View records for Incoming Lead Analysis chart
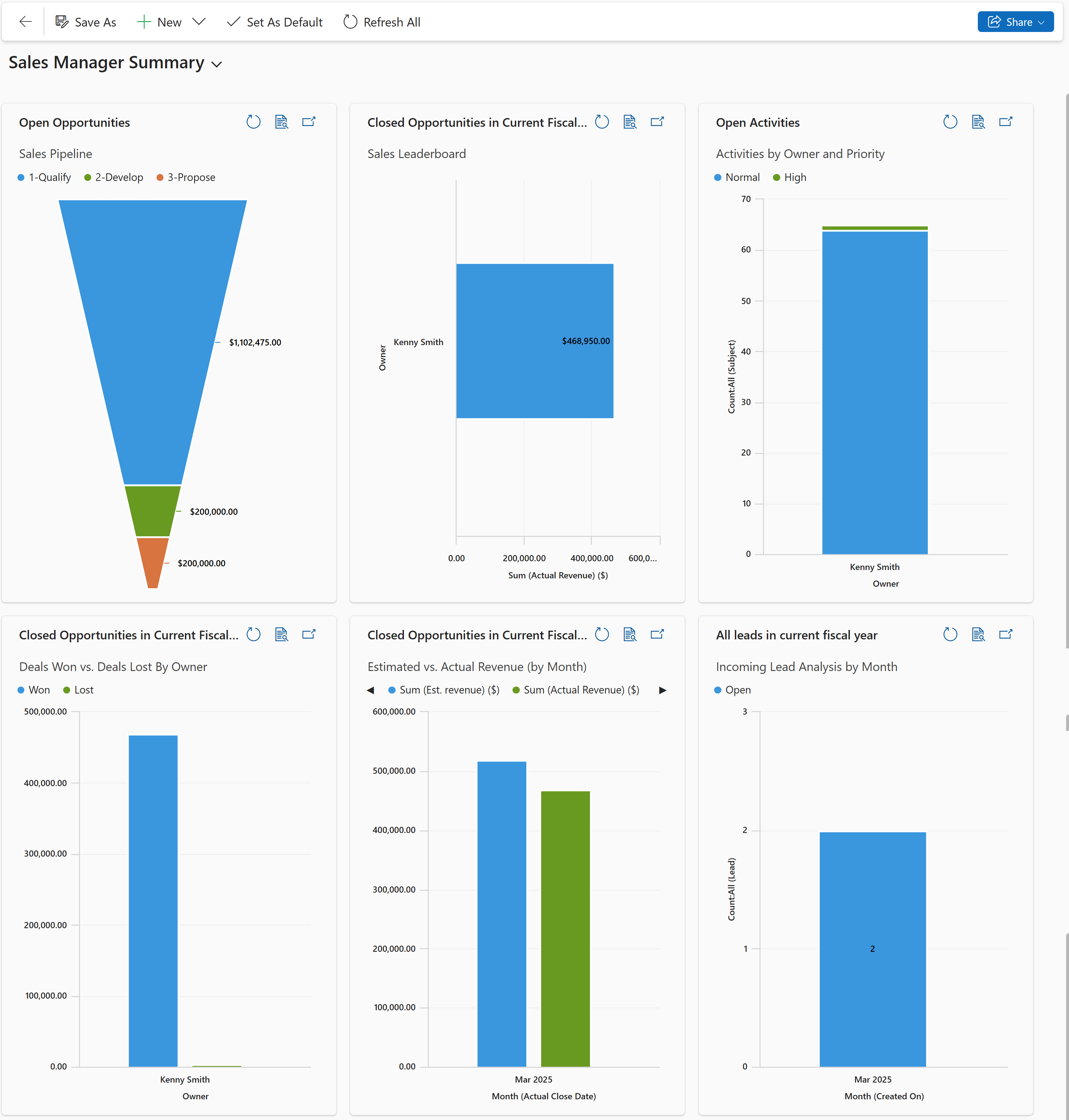 point(979,634)
